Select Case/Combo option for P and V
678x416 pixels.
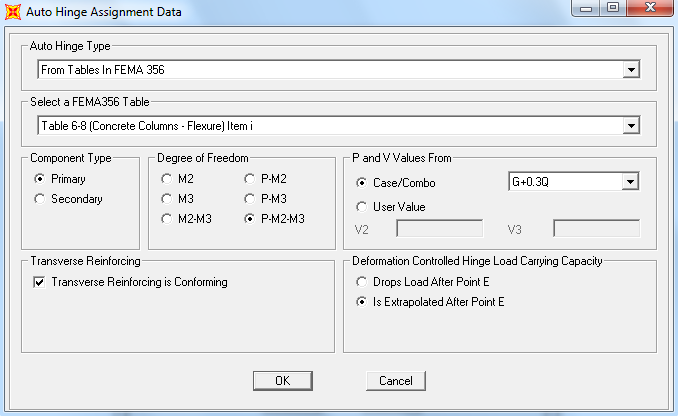point(361,183)
